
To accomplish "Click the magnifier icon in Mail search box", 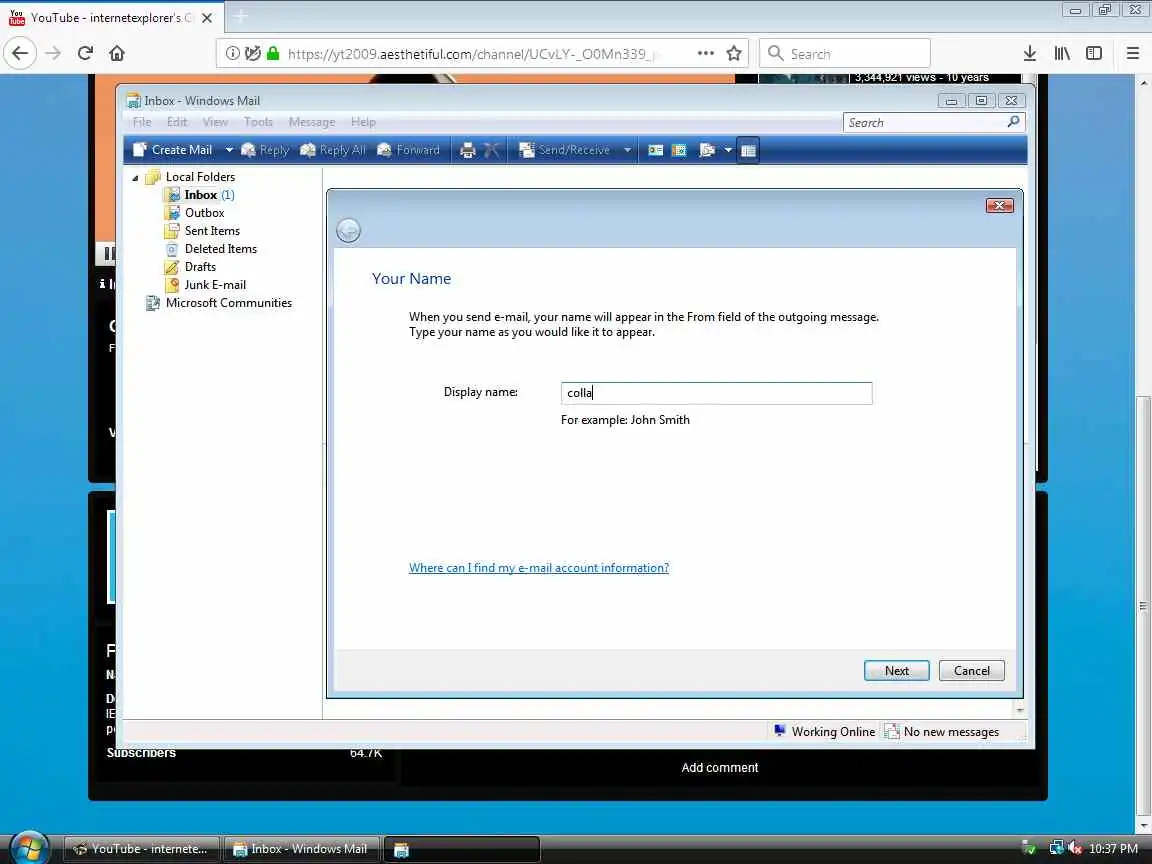I will (1014, 122).
